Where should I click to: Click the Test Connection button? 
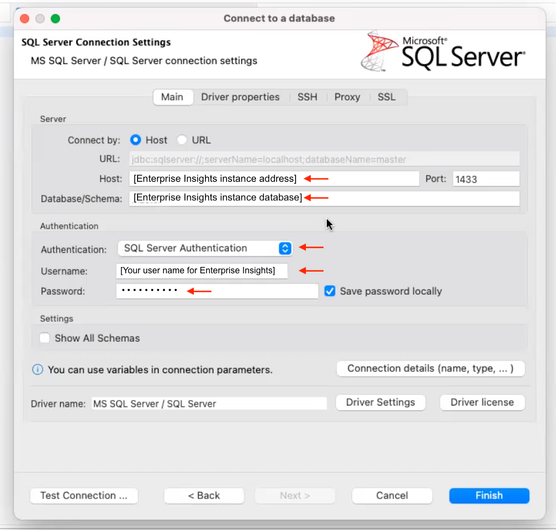coord(84,495)
